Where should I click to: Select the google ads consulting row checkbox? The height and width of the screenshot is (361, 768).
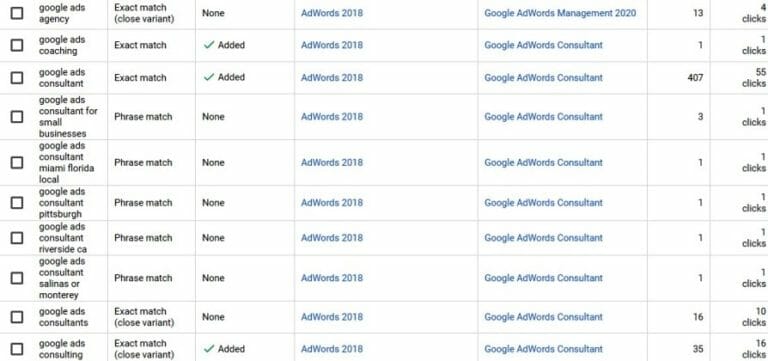[17, 349]
